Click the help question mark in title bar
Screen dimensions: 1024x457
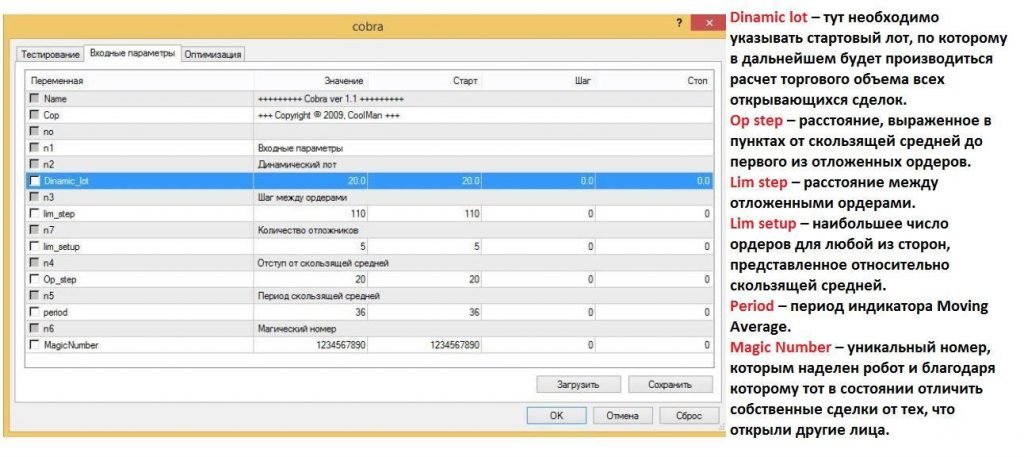[679, 22]
